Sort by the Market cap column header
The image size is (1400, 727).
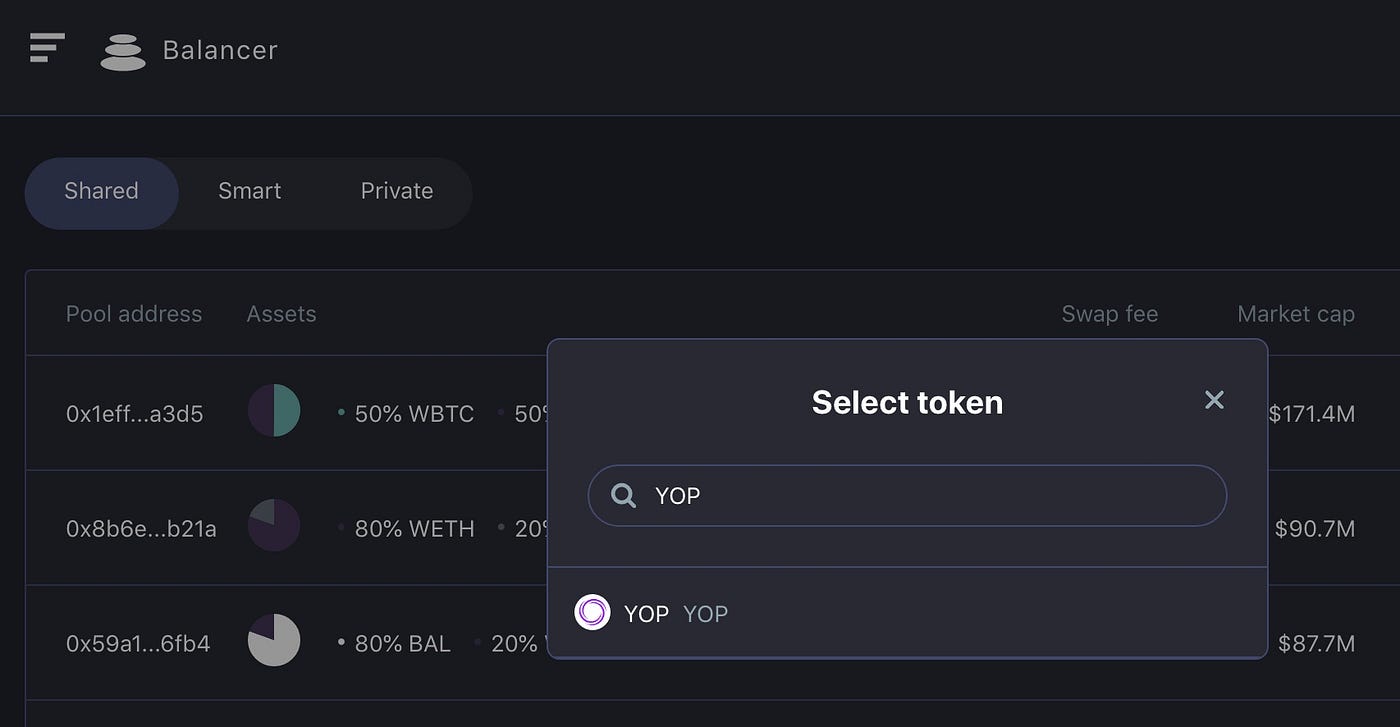coord(1295,314)
